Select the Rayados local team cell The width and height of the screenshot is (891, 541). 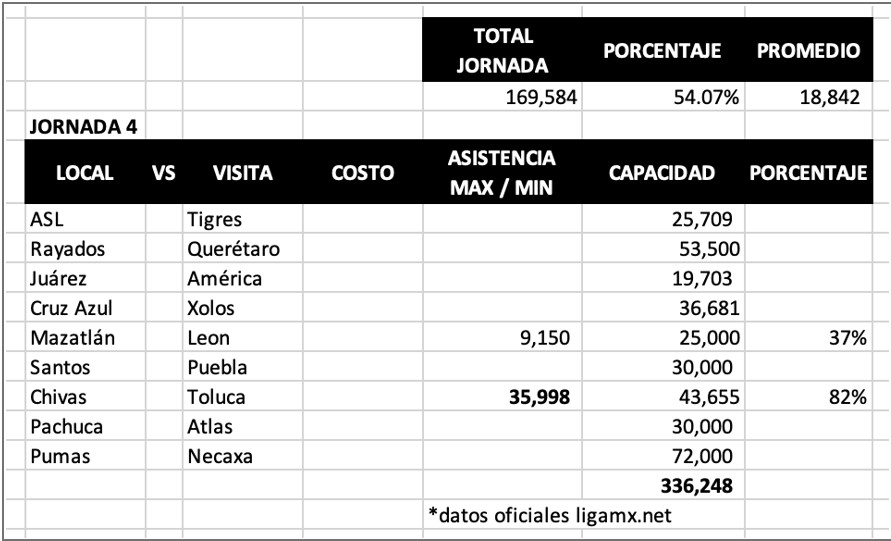pyautogui.click(x=85, y=249)
